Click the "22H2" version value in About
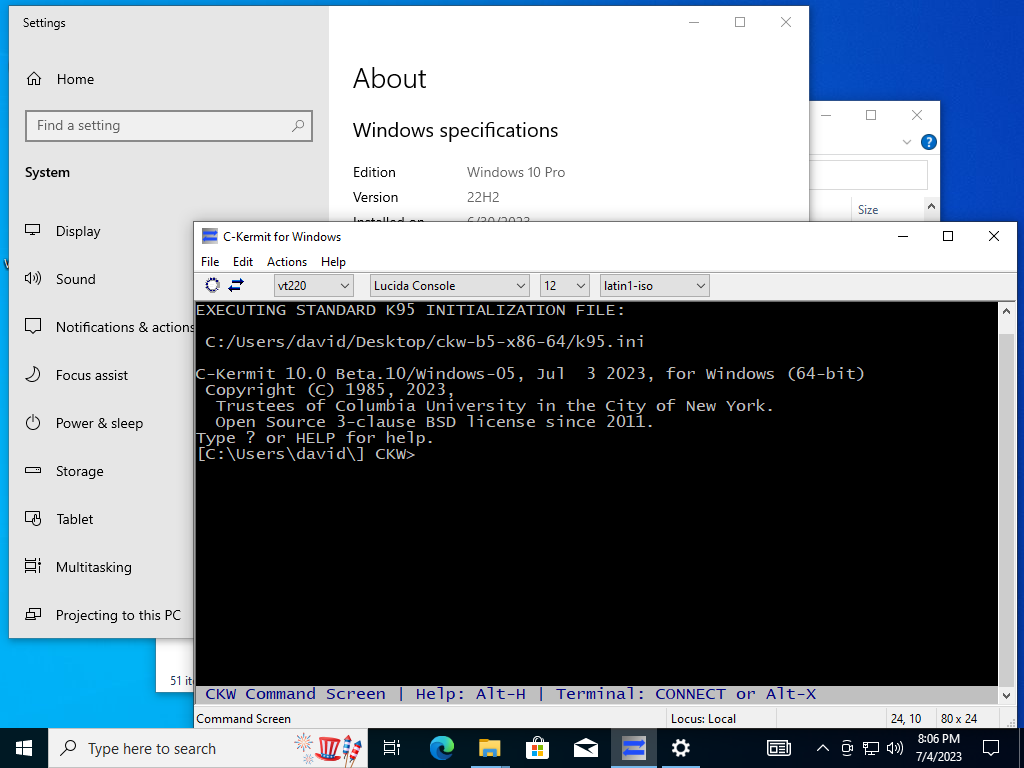Screen dimensions: 1024x768 click(x=483, y=197)
